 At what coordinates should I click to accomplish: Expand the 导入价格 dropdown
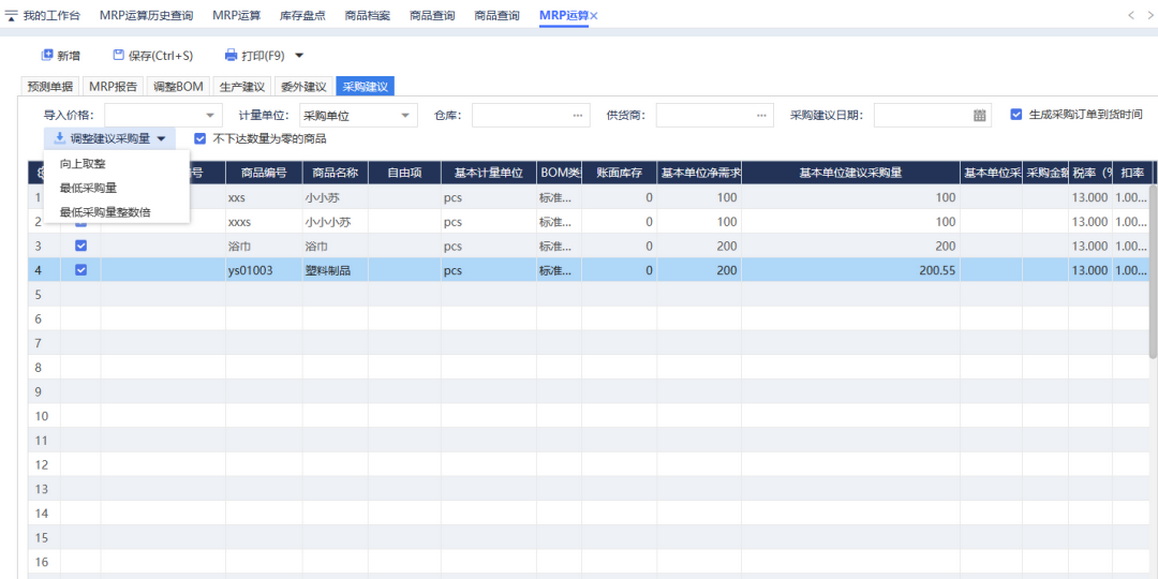[x=210, y=116]
